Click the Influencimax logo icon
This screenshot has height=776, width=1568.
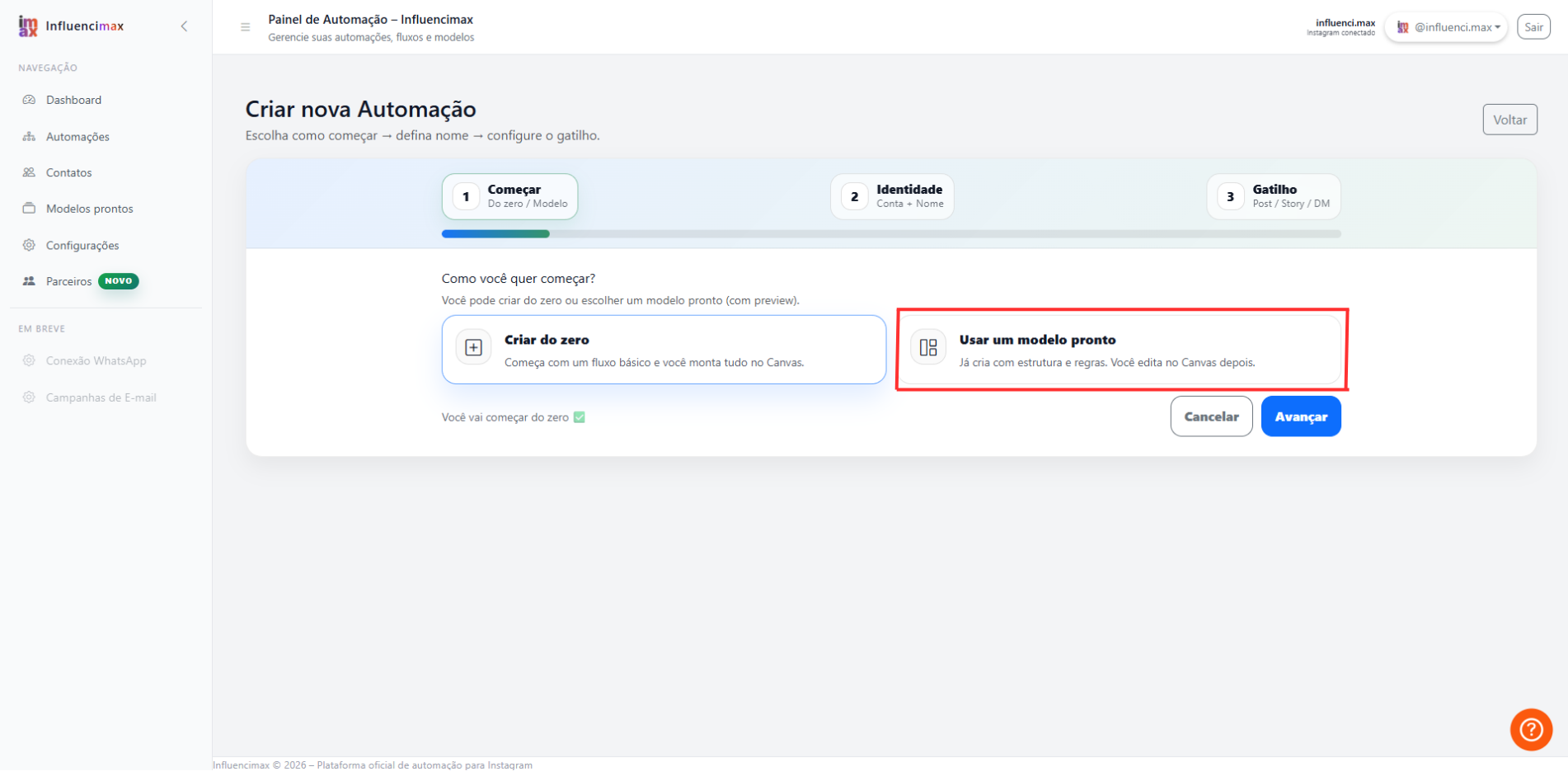point(28,26)
